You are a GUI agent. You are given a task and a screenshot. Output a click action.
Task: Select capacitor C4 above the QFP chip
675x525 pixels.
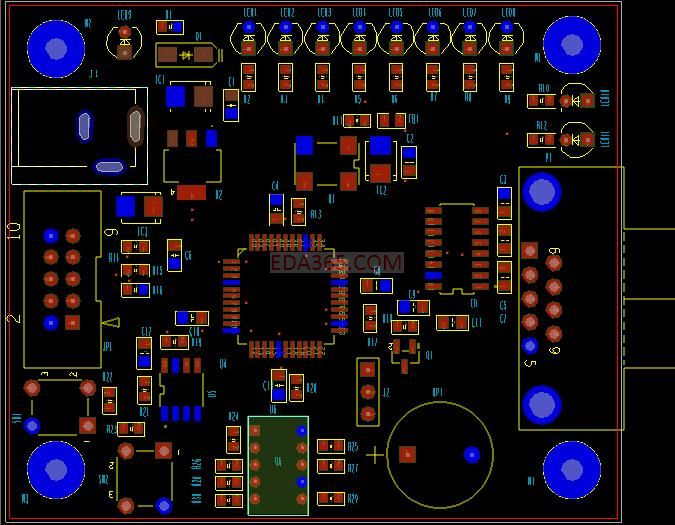coord(276,209)
